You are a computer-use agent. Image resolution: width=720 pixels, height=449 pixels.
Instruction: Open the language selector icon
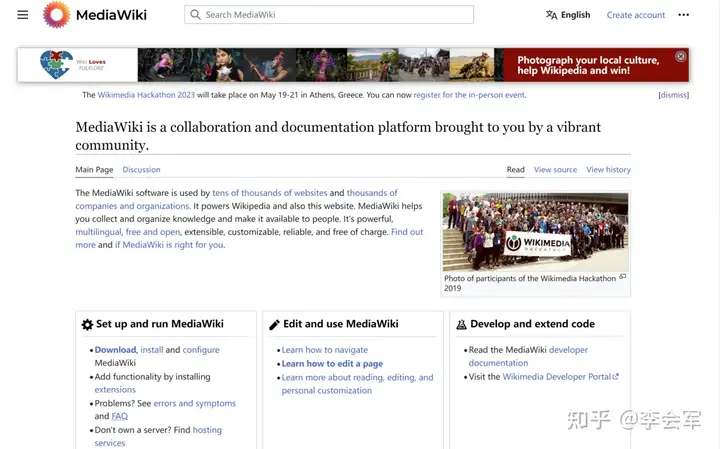551,15
